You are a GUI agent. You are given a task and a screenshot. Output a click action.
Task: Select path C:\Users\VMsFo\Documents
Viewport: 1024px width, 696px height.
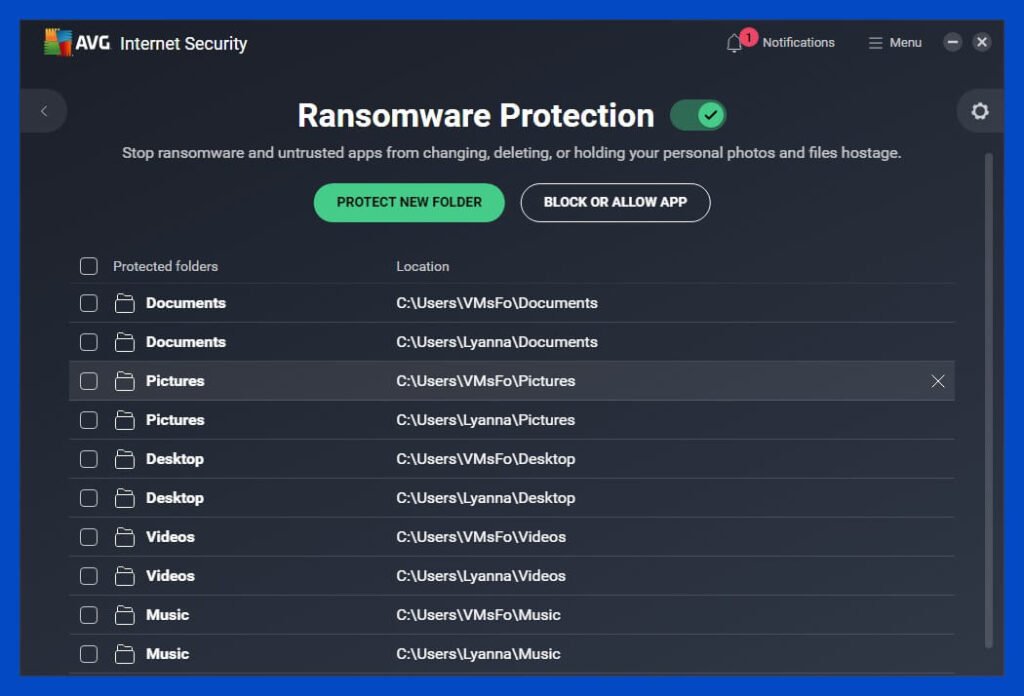tap(497, 303)
